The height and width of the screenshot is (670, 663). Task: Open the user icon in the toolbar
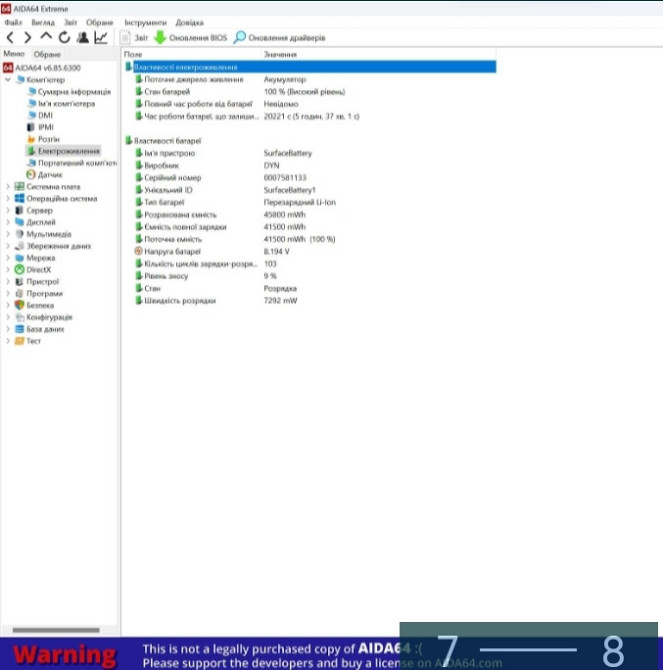(x=82, y=37)
